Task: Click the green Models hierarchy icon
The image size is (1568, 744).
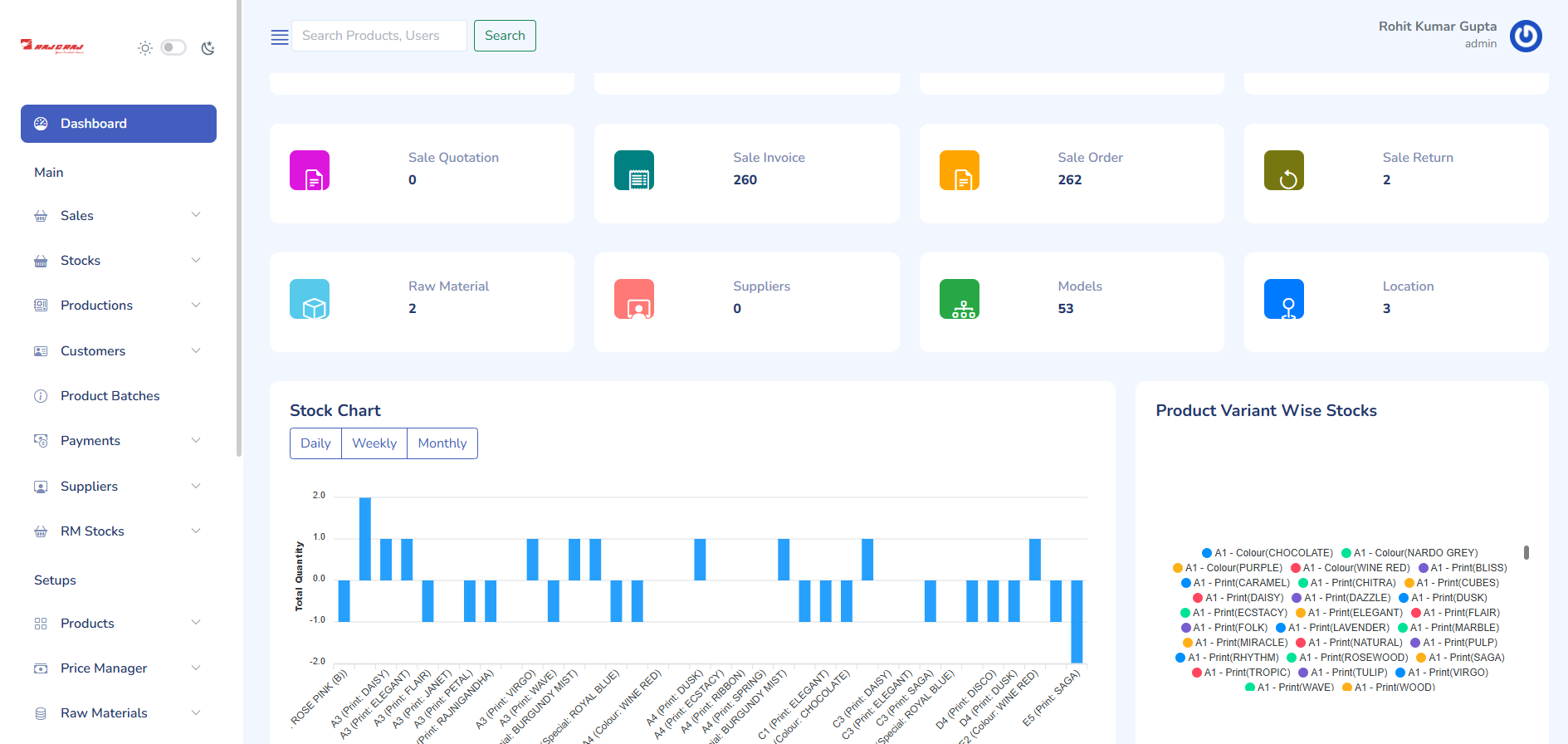Action: pyautogui.click(x=959, y=299)
